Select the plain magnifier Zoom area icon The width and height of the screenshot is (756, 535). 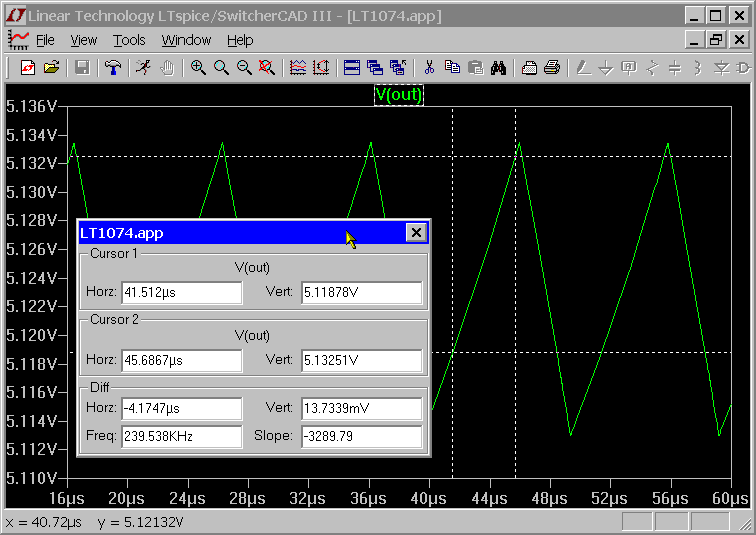(221, 67)
